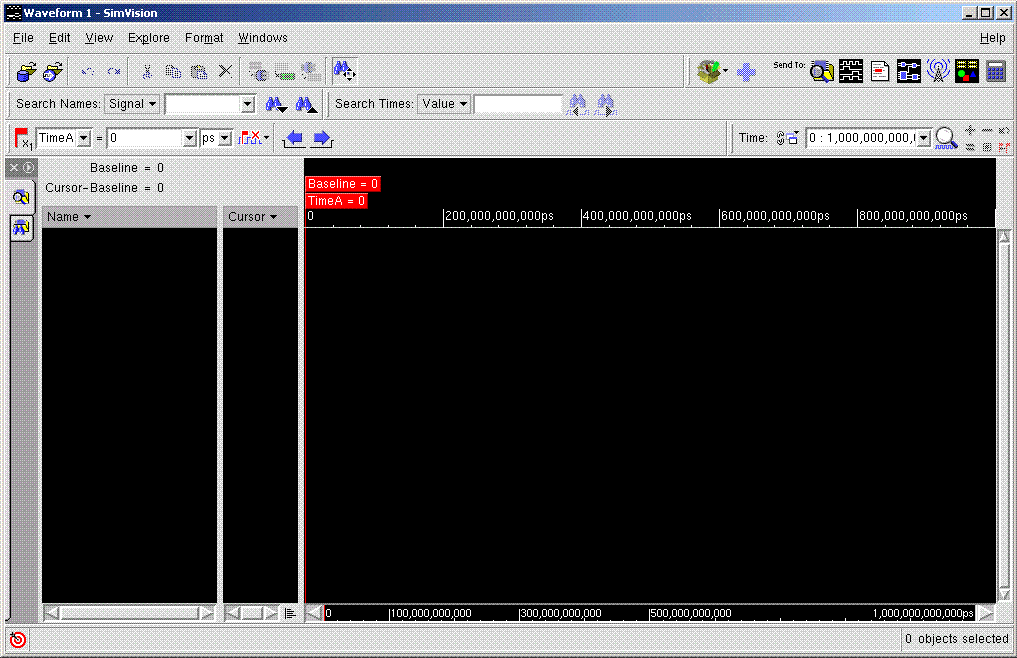Screen dimensions: 1017x658
Task: Click the waveform vertical scrollbar up arrow
Action: pos(1004,237)
